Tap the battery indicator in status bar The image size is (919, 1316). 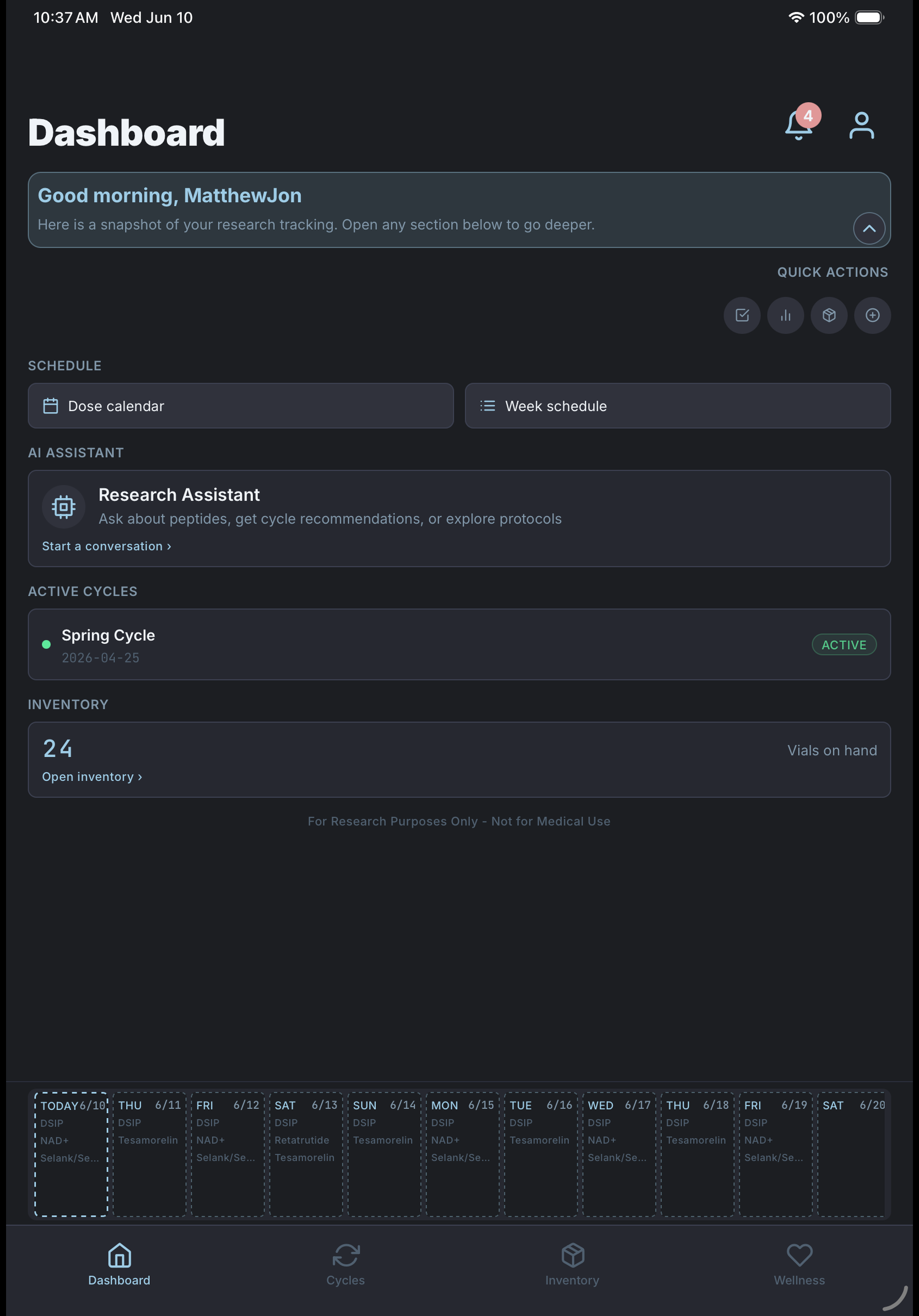[870, 17]
